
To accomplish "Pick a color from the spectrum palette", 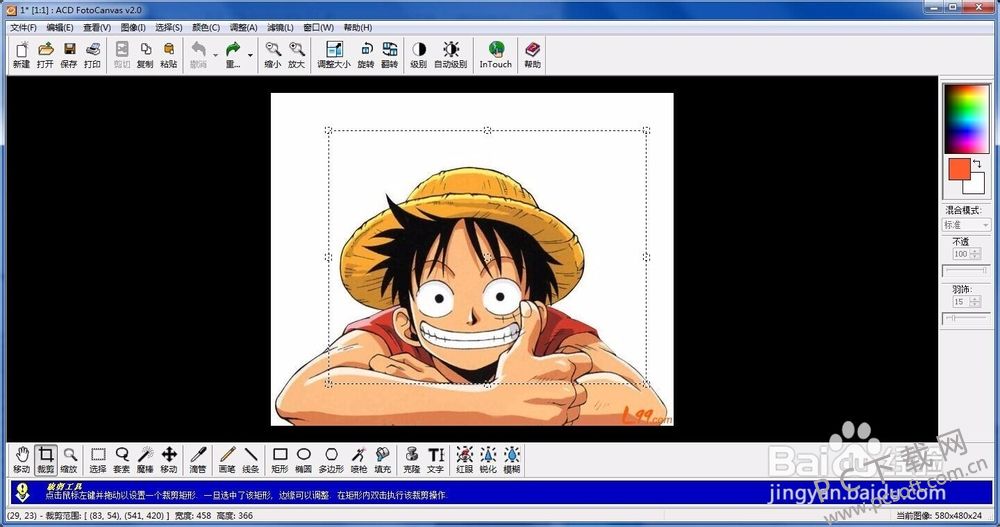I will [966, 118].
